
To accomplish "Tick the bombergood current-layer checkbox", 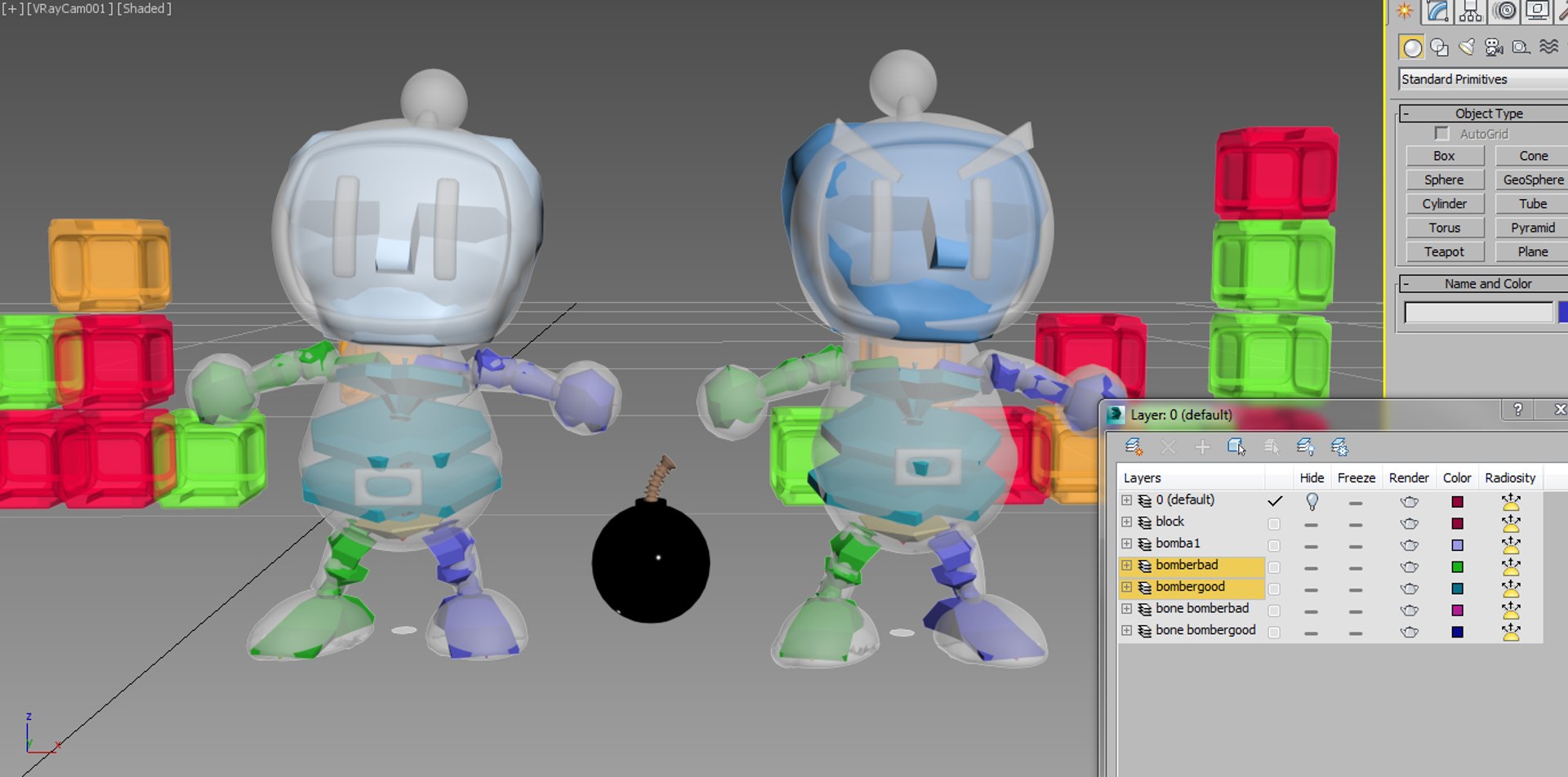I will pos(1274,588).
